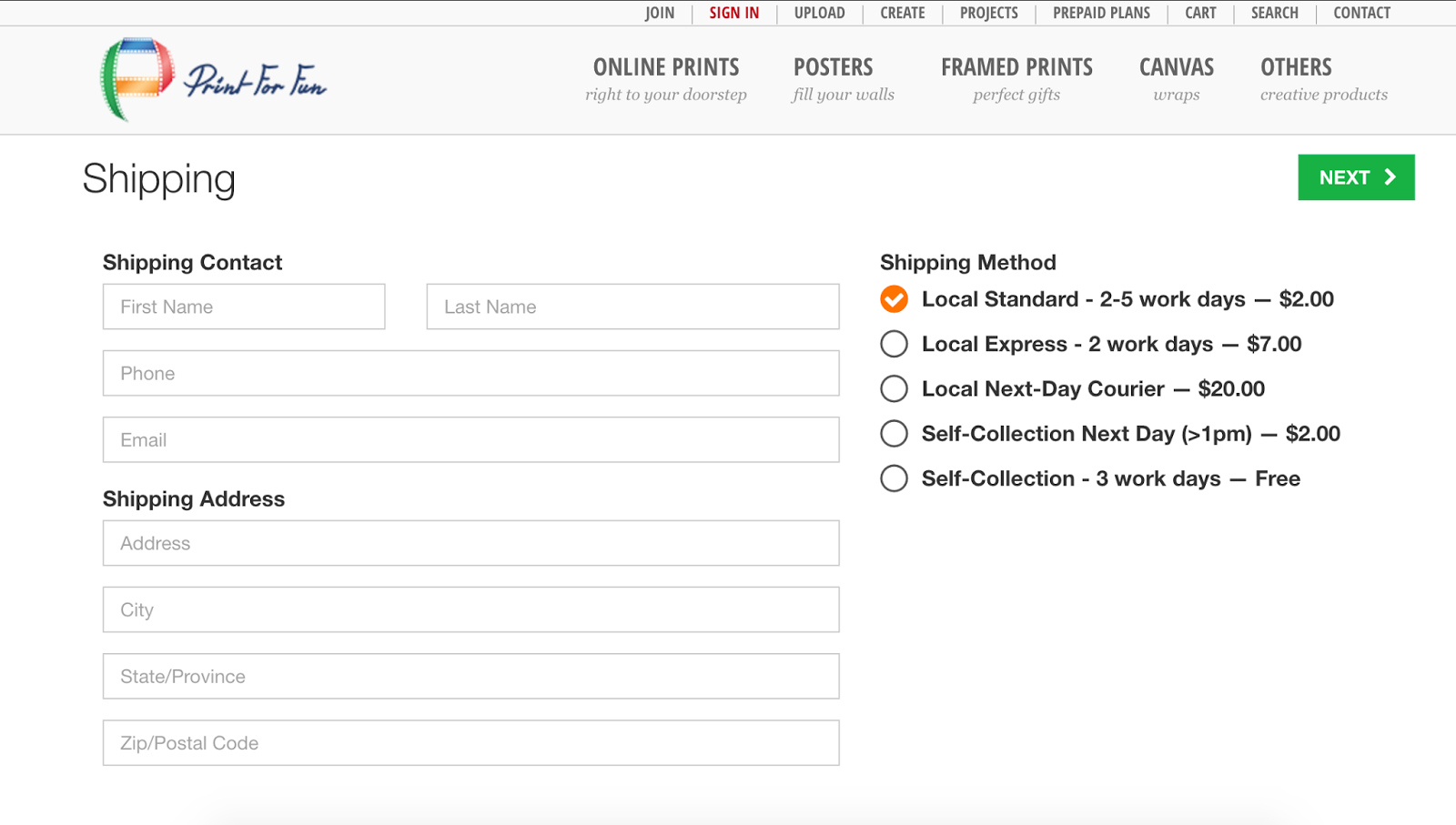Click the Sign In link
Image resolution: width=1456 pixels, height=825 pixels.
point(733,13)
